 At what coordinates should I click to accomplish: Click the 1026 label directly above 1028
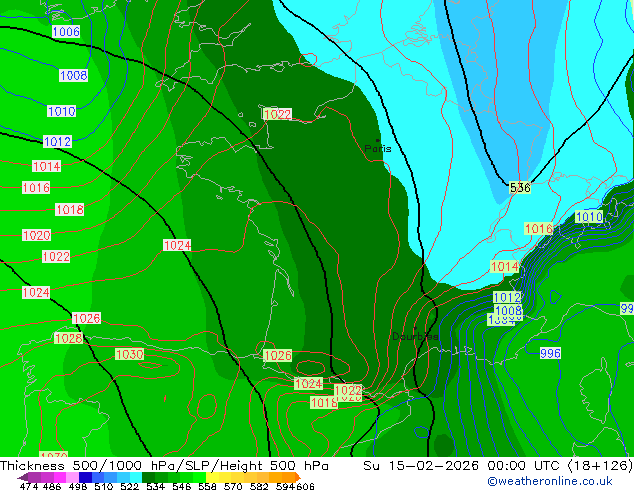pyautogui.click(x=87, y=319)
